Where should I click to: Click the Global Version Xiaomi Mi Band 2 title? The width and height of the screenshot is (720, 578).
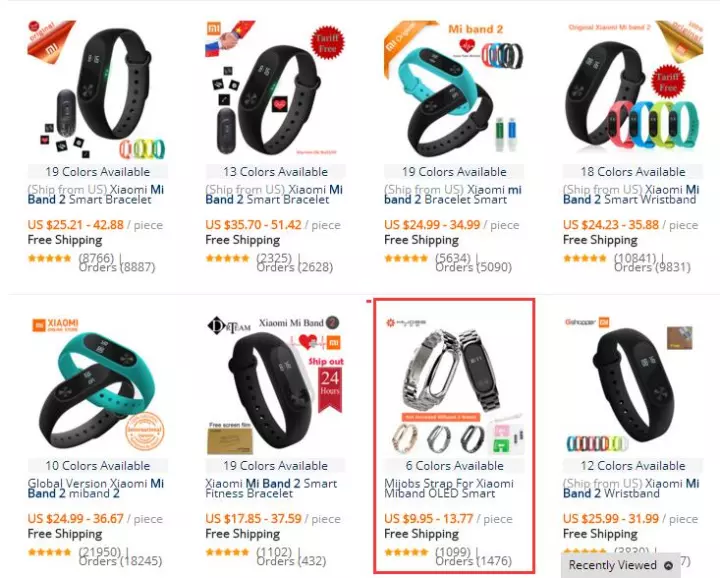pos(96,488)
